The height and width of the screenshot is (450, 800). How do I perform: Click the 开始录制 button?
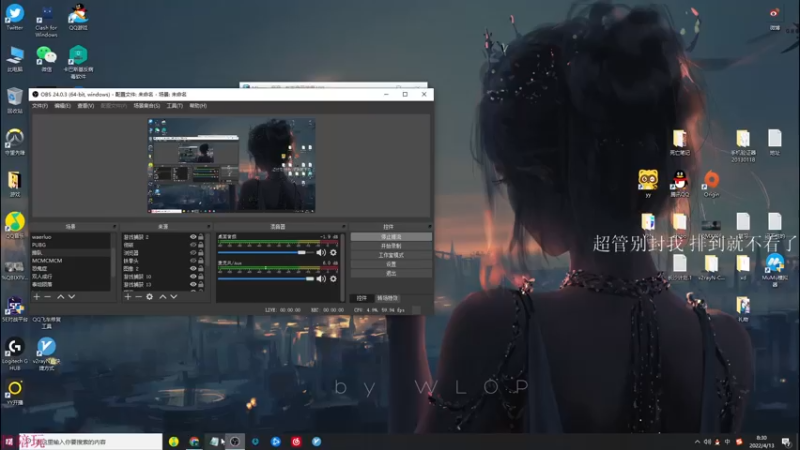coord(391,246)
